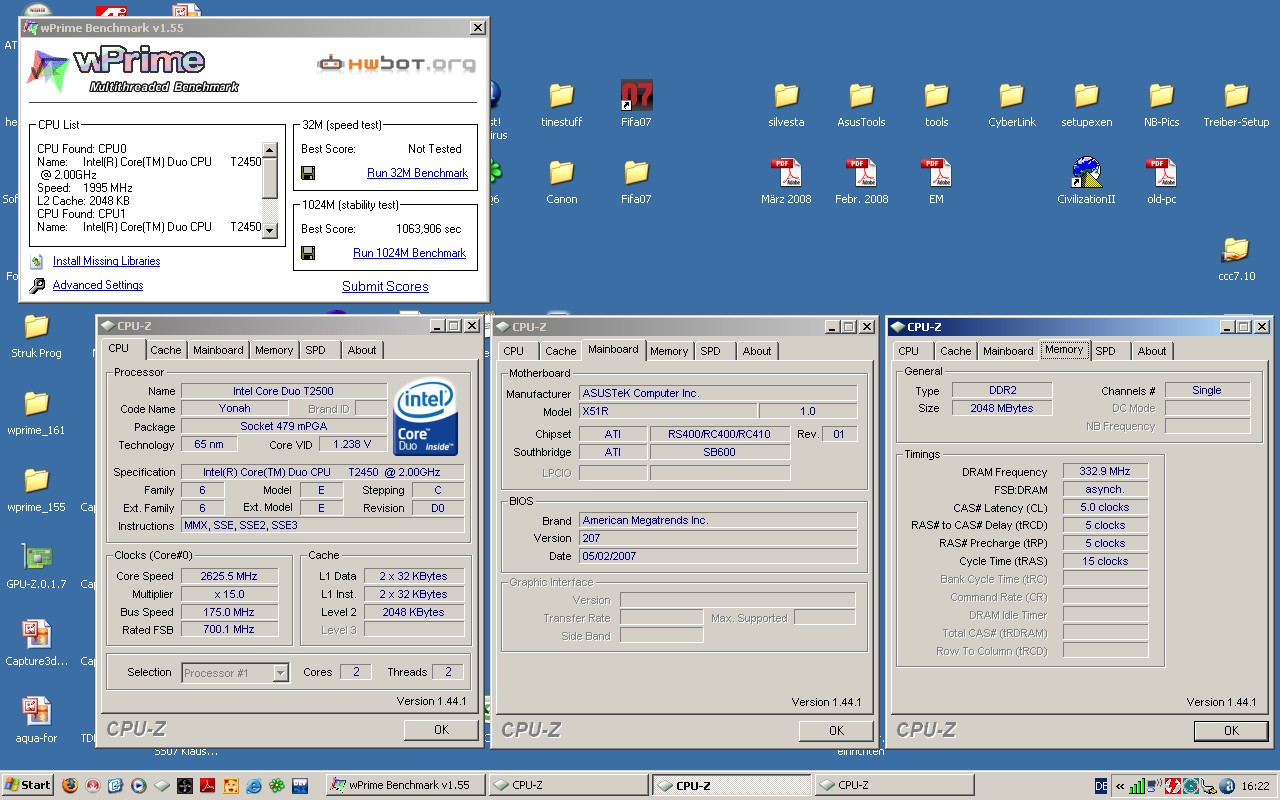This screenshot has height=800, width=1280.
Task: Open Cache tab in Processor CPU-Z window
Action: pyautogui.click(x=166, y=350)
